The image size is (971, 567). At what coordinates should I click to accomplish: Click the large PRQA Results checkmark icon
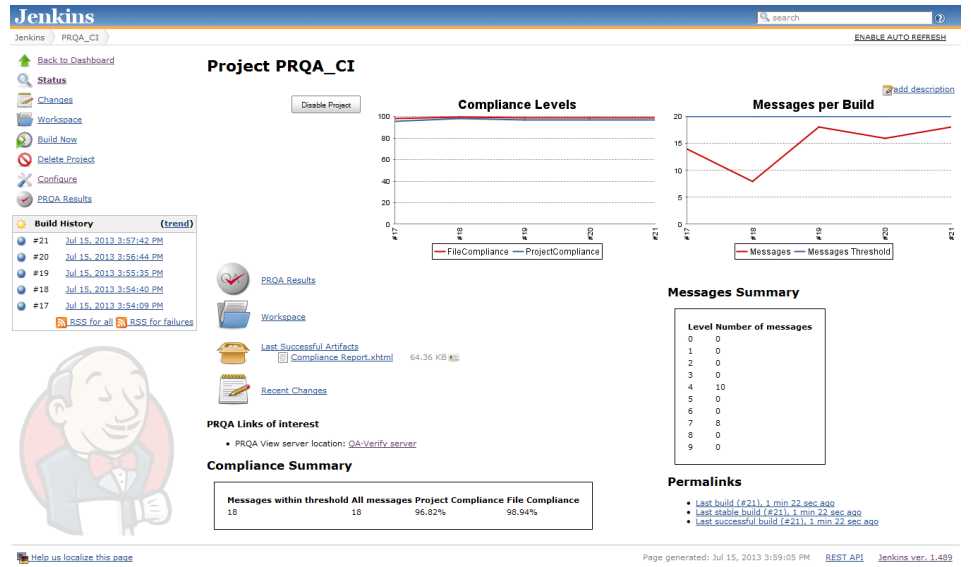(x=233, y=279)
